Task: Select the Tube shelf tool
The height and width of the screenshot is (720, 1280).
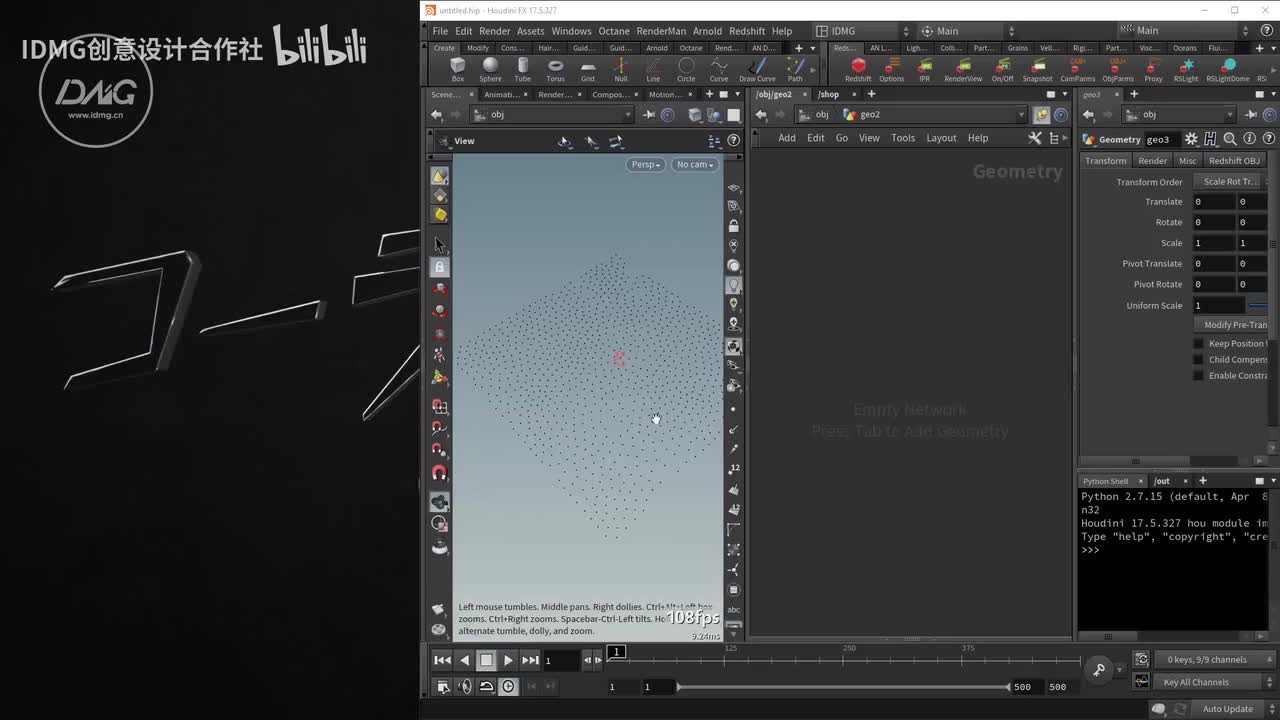Action: [x=523, y=70]
